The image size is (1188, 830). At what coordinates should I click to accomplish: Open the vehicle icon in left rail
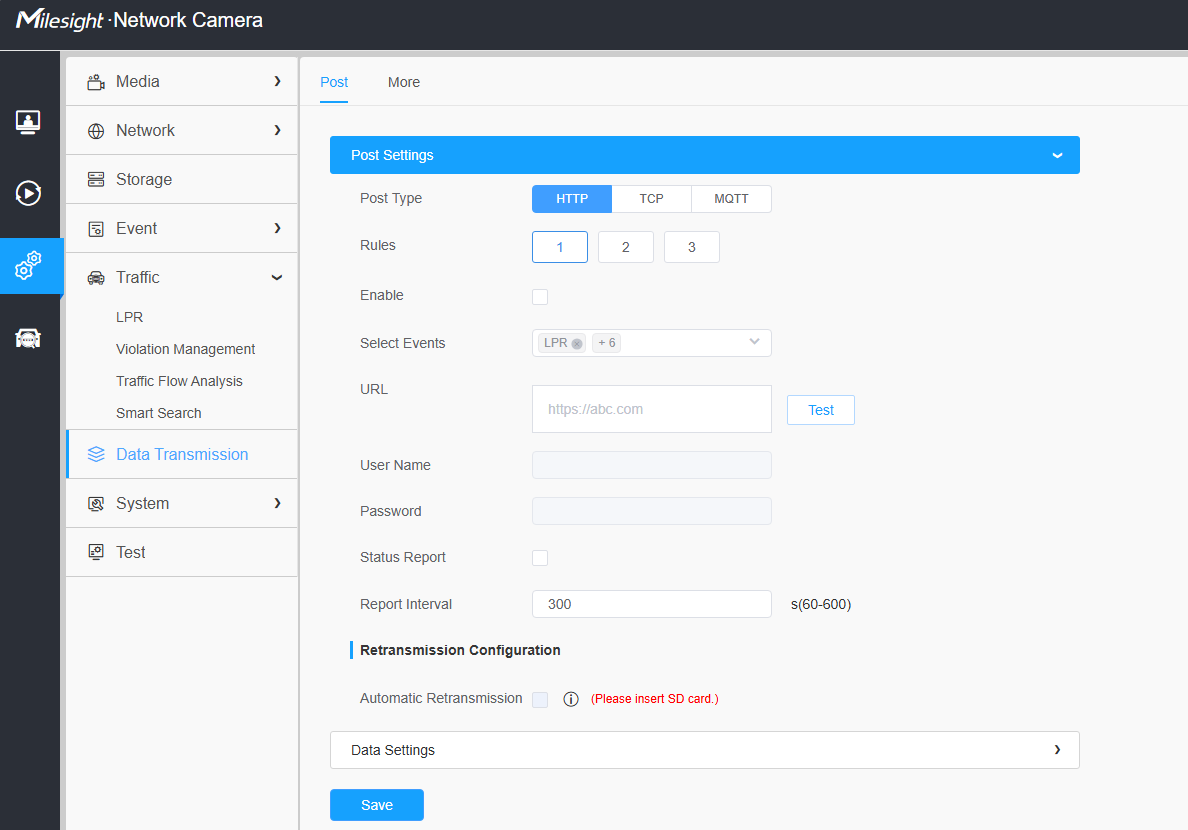pyautogui.click(x=28, y=338)
